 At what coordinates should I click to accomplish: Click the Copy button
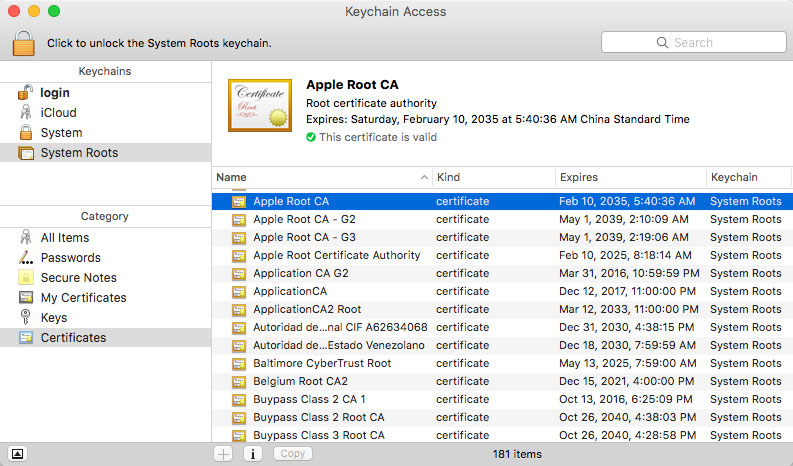tap(293, 453)
